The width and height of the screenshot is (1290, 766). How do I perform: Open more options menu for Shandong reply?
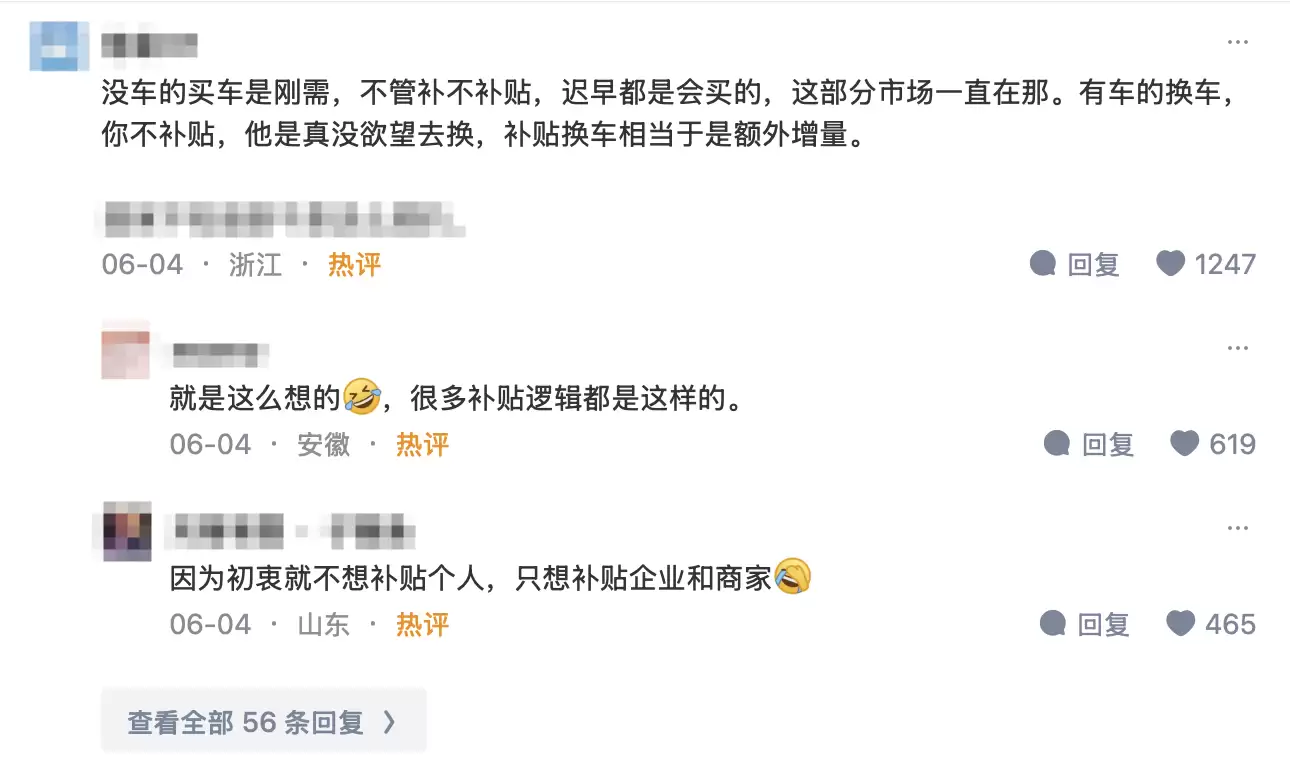[x=1238, y=528]
